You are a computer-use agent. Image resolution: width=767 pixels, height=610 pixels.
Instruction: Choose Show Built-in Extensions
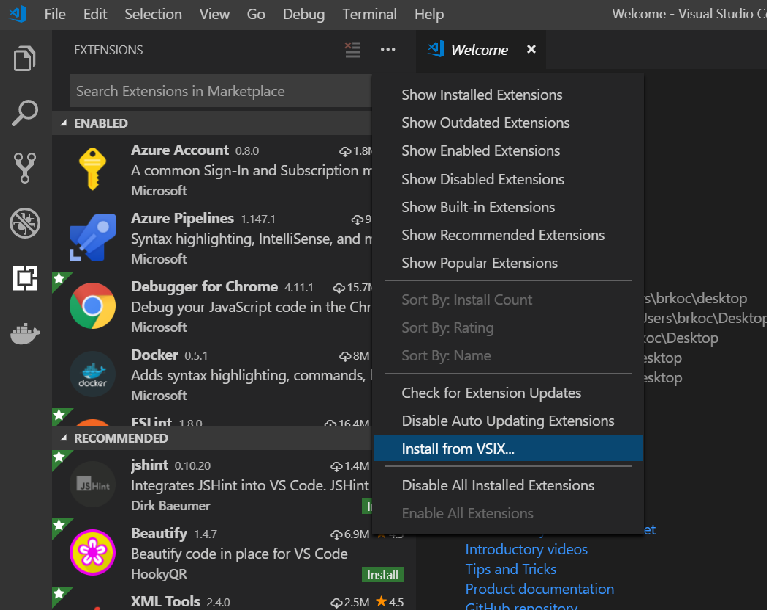tap(508, 207)
